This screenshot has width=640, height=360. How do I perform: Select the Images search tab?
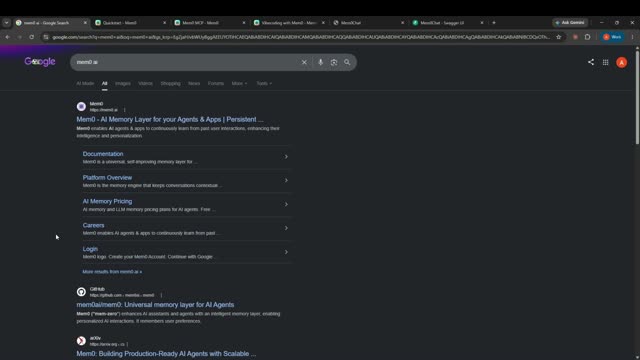(x=123, y=83)
